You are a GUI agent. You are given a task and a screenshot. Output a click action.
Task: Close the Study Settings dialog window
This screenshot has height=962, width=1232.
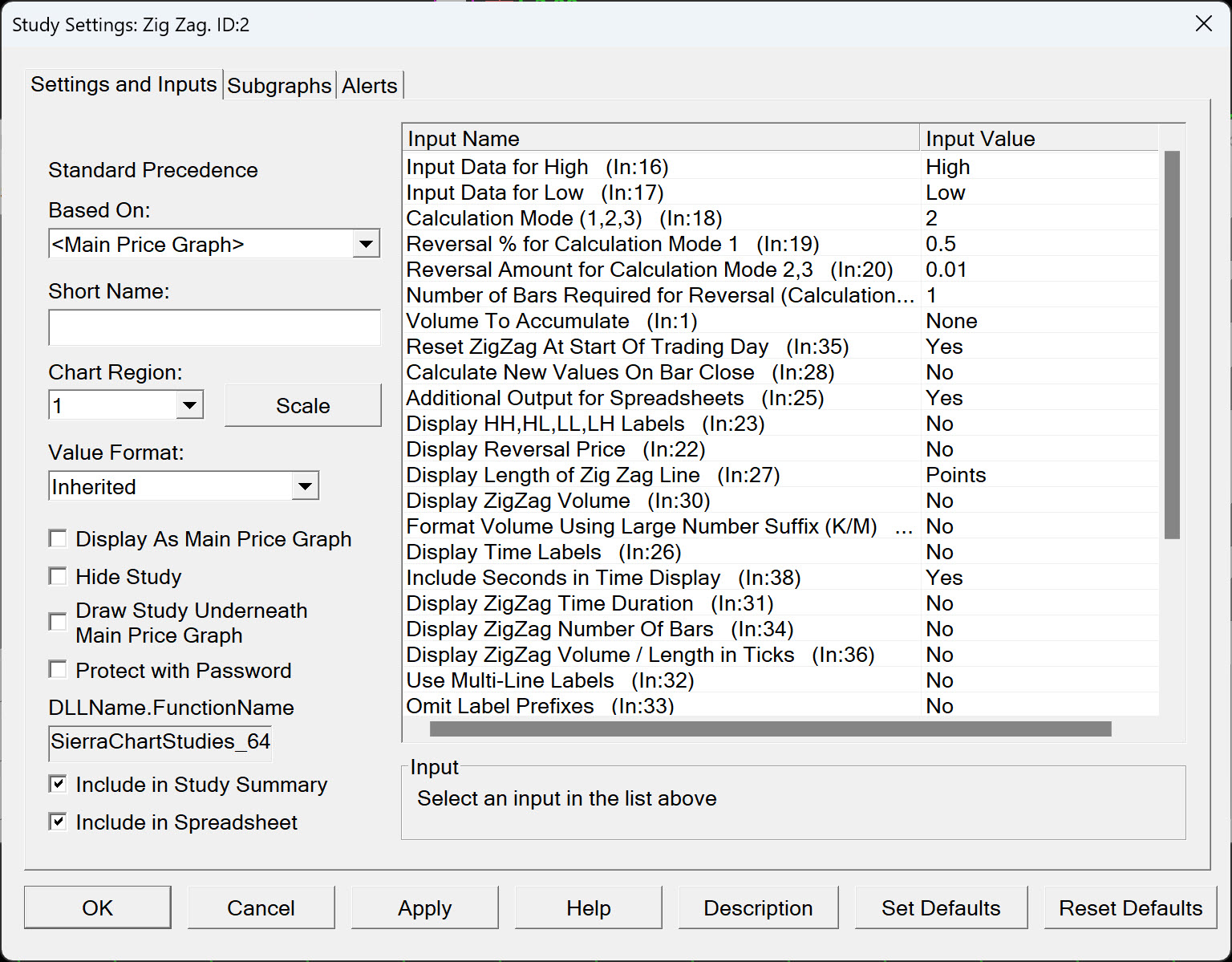[x=1203, y=24]
